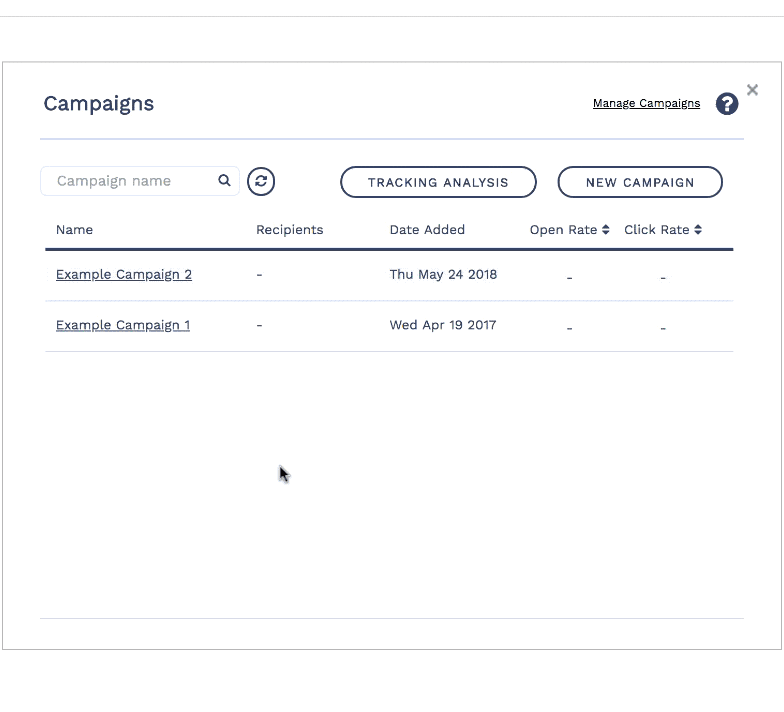784x712 pixels.
Task: Click the Manage Campaigns link
Action: pyautogui.click(x=646, y=104)
